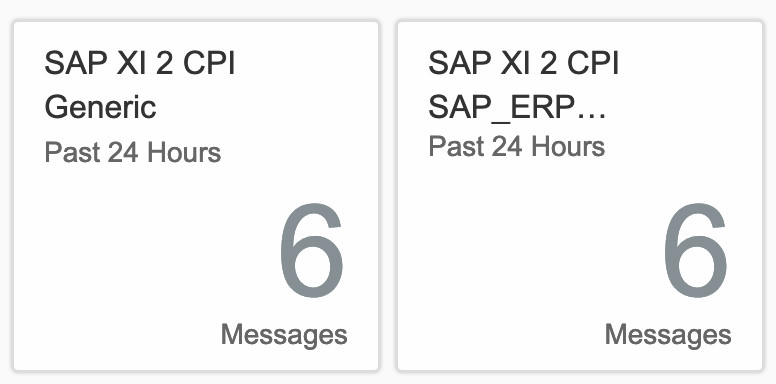
Task: Click the message count 6 on SAP_ERP tile
Action: (x=696, y=250)
